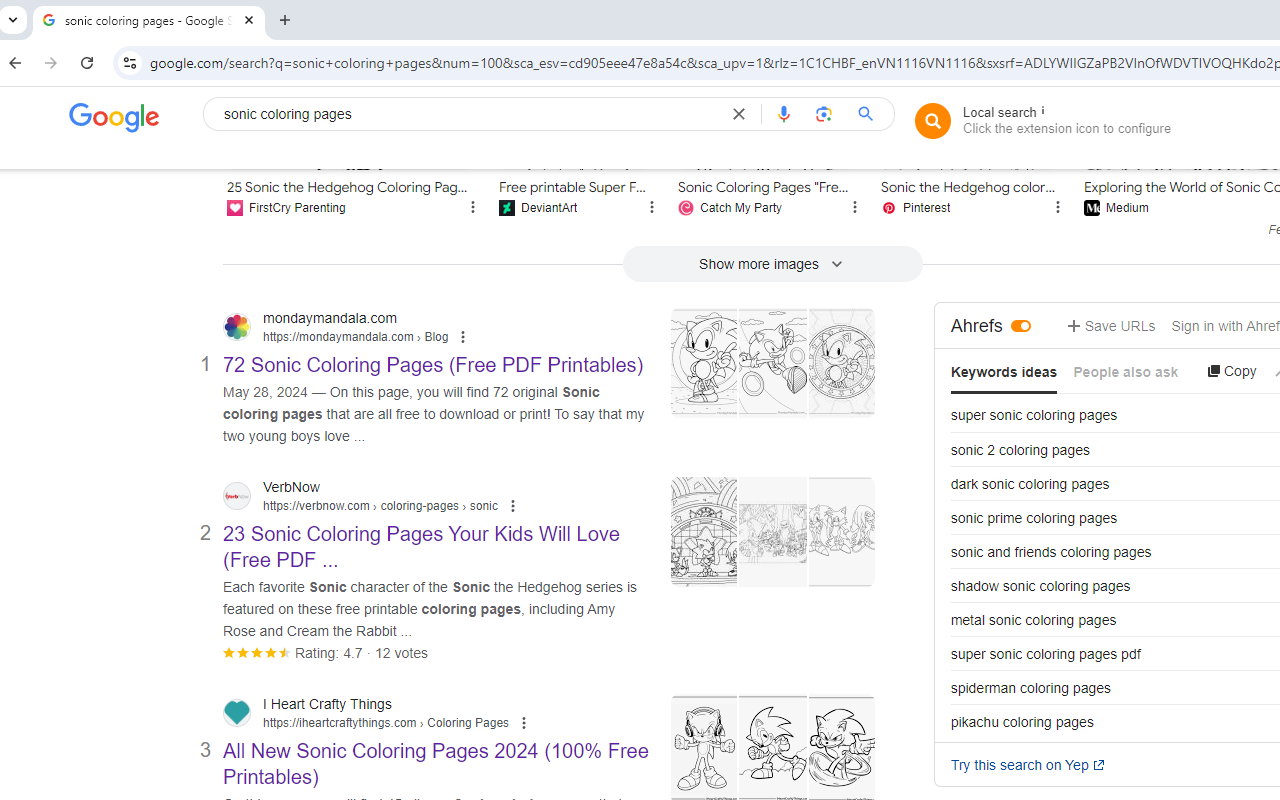Open the 72 Sonic Coloring Pages result

433,364
